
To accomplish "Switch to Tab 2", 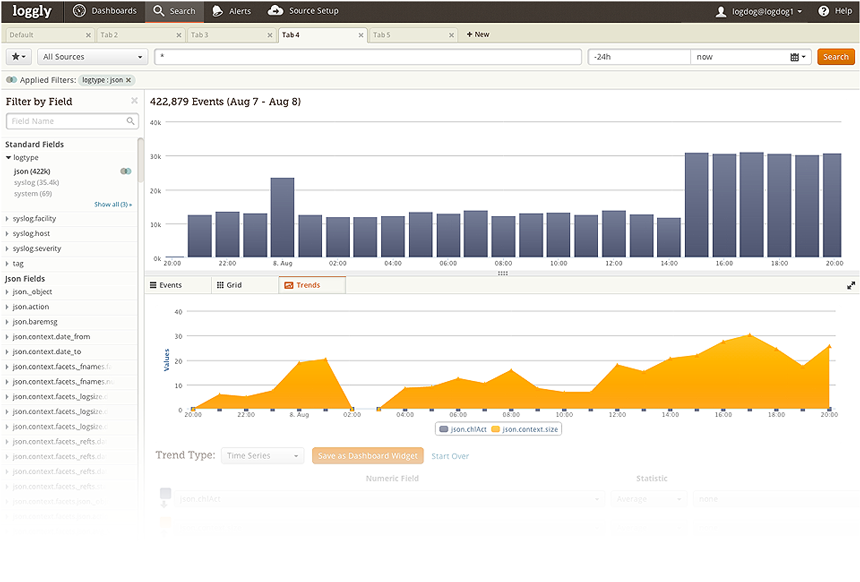I will point(140,35).
